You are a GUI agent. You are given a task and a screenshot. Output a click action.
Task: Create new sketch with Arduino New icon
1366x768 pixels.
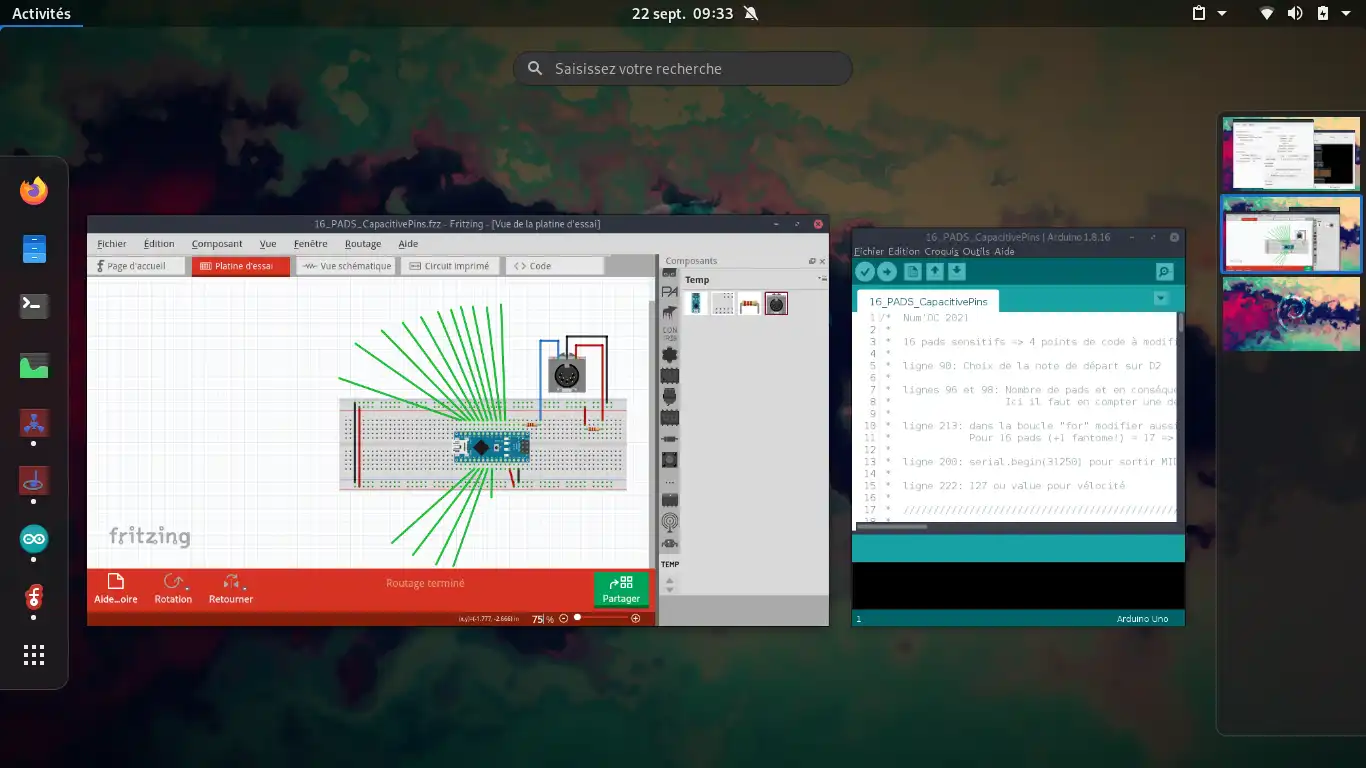click(912, 272)
